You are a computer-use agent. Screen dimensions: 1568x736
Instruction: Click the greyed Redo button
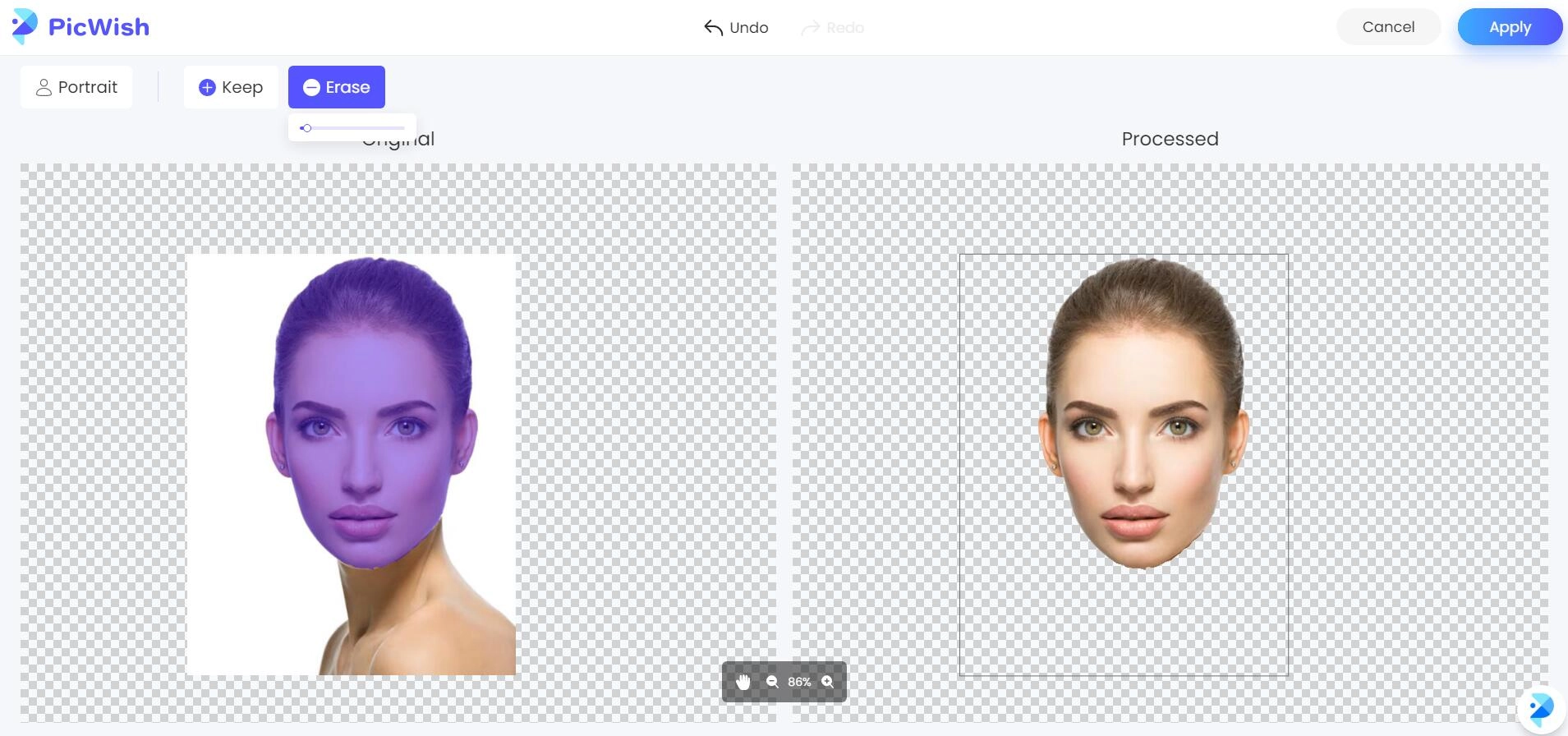pyautogui.click(x=832, y=28)
